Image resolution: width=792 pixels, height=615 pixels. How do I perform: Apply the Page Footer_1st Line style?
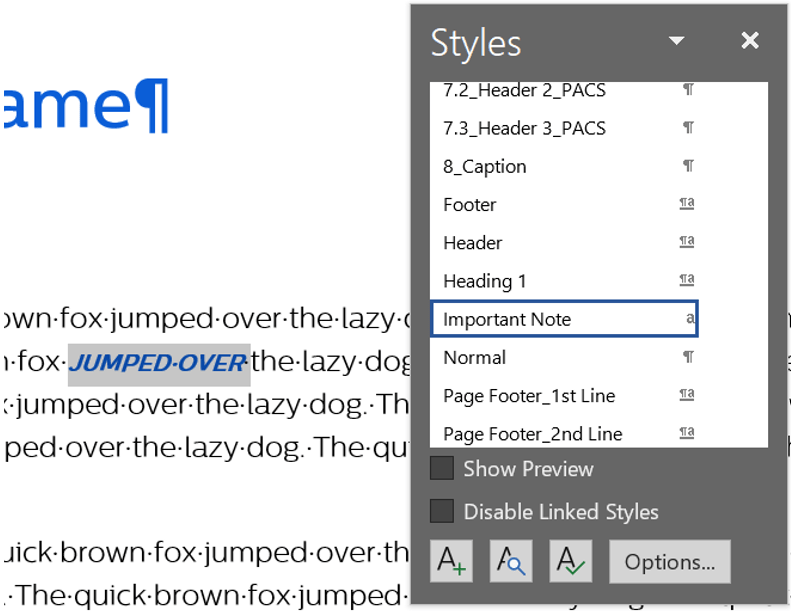[529, 396]
